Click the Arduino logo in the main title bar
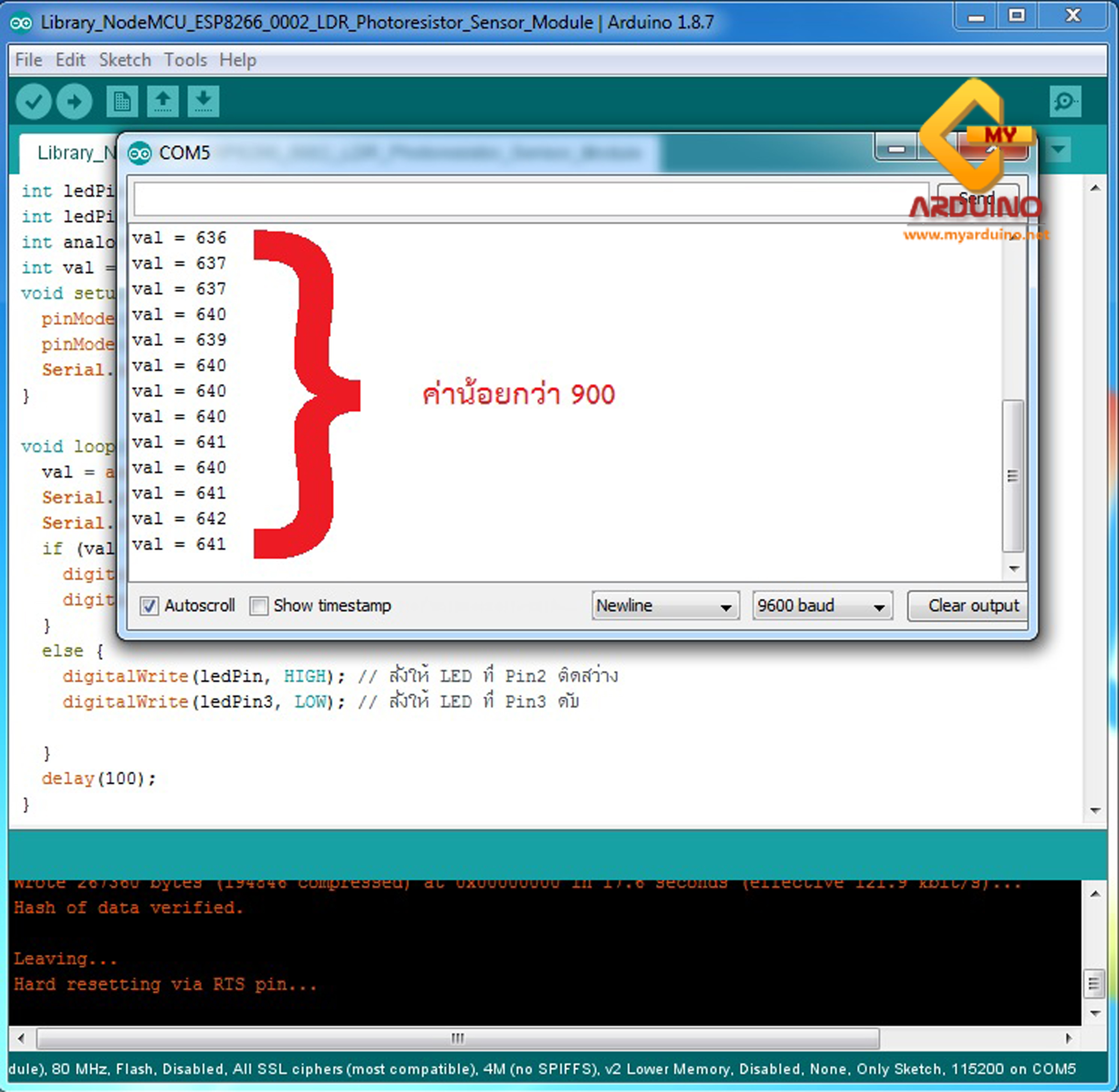Image resolution: width=1119 pixels, height=1092 pixels. tap(22, 23)
